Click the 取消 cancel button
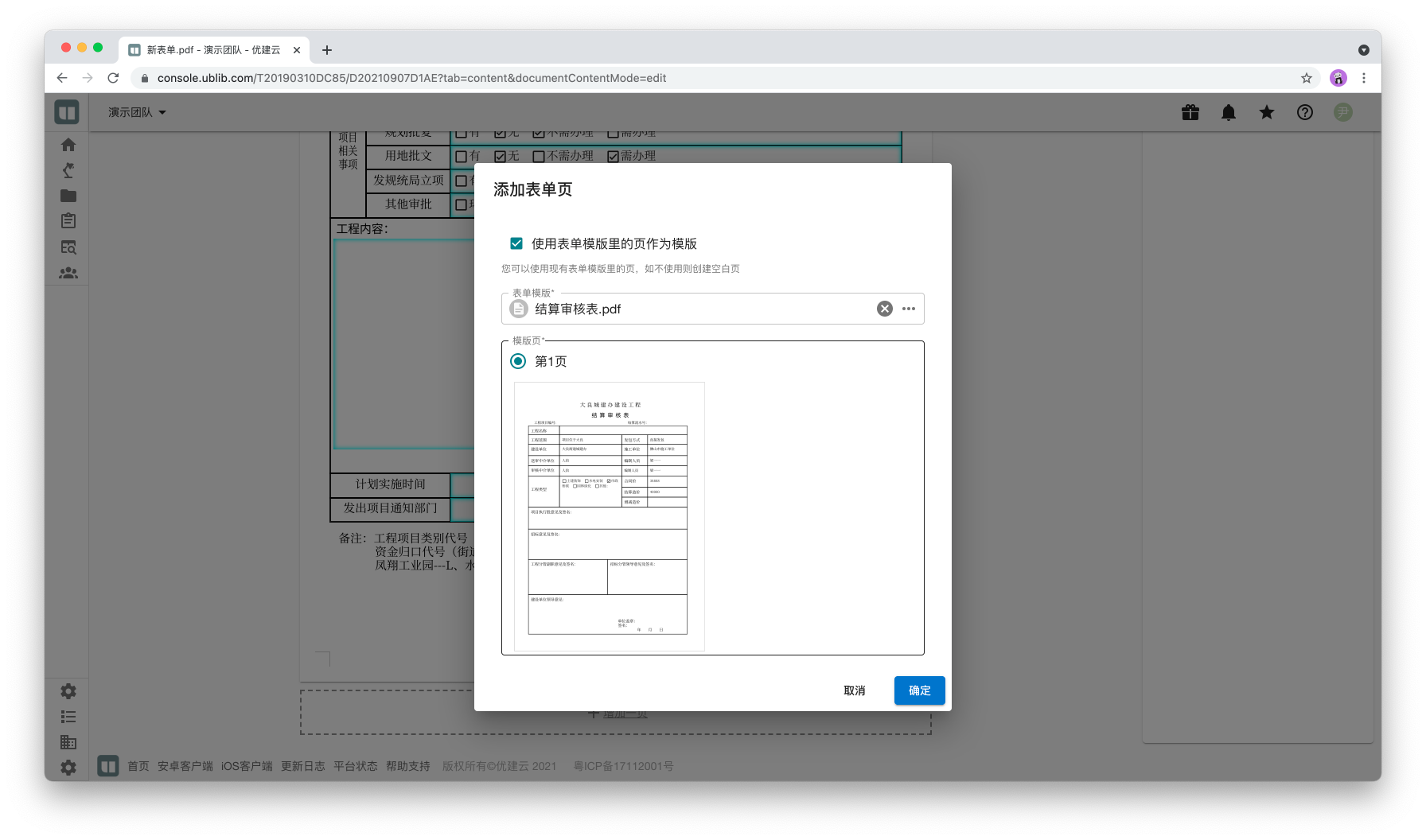This screenshot has height=840, width=1426. pos(854,690)
